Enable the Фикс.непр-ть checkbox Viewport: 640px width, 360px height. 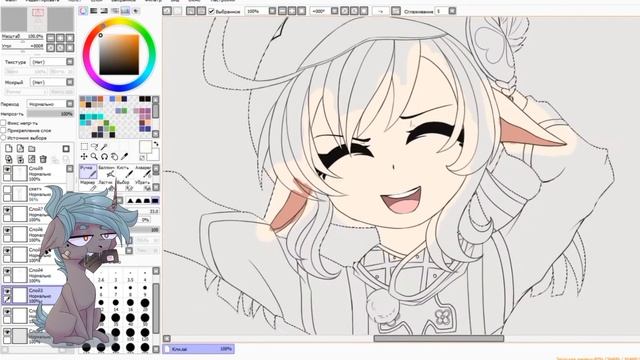(x=3, y=123)
